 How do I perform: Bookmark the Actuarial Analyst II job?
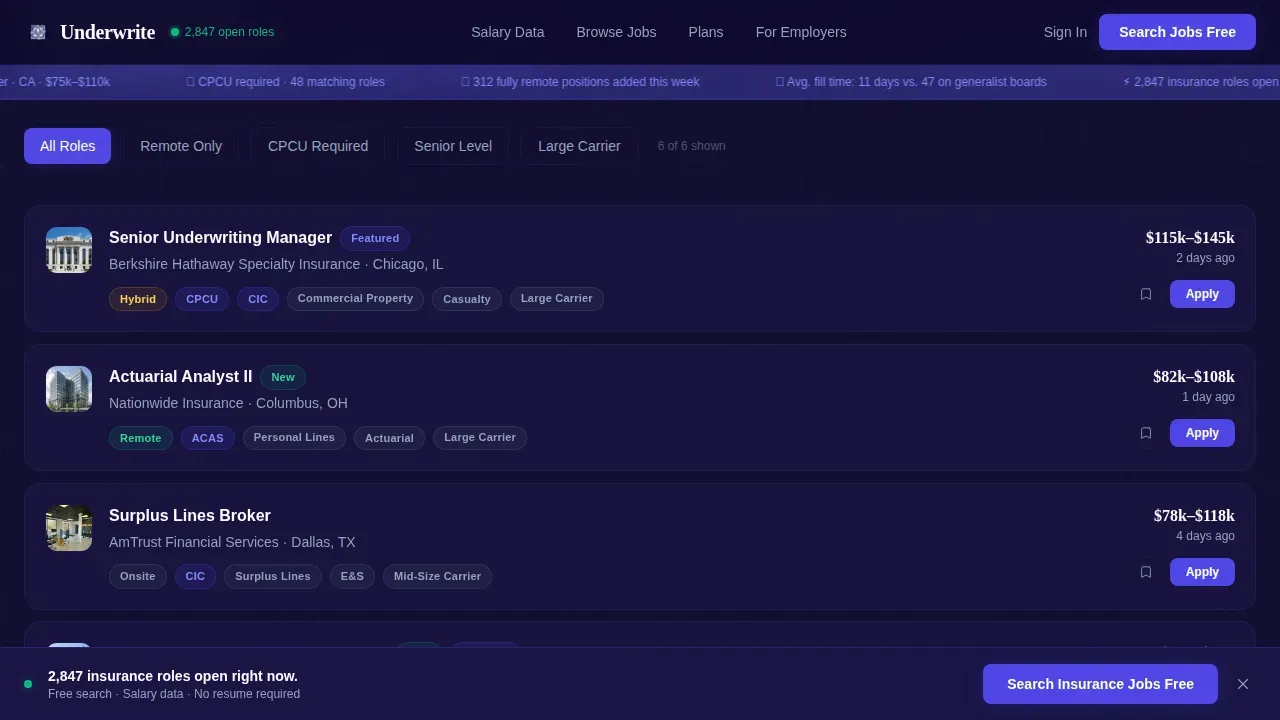point(1146,433)
